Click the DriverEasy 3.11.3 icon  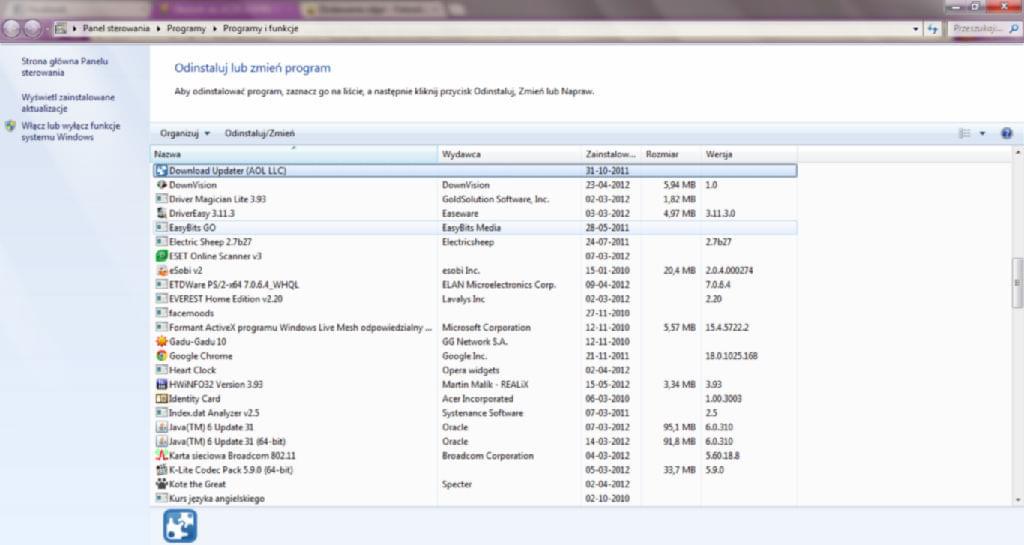[161, 213]
